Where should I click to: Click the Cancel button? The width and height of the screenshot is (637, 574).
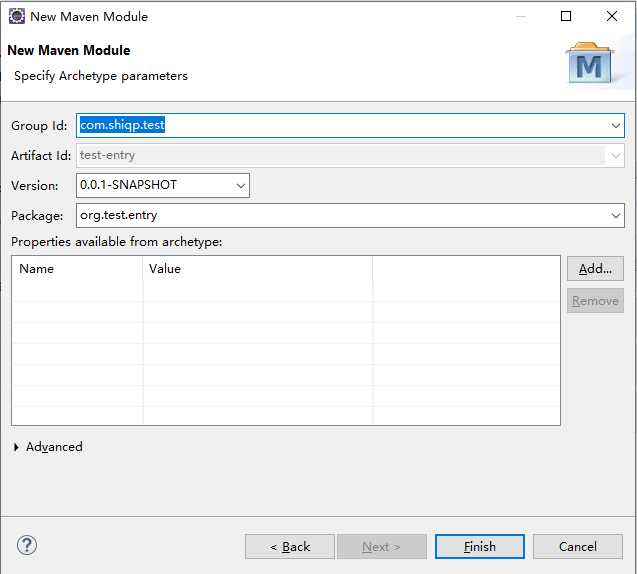[578, 546]
